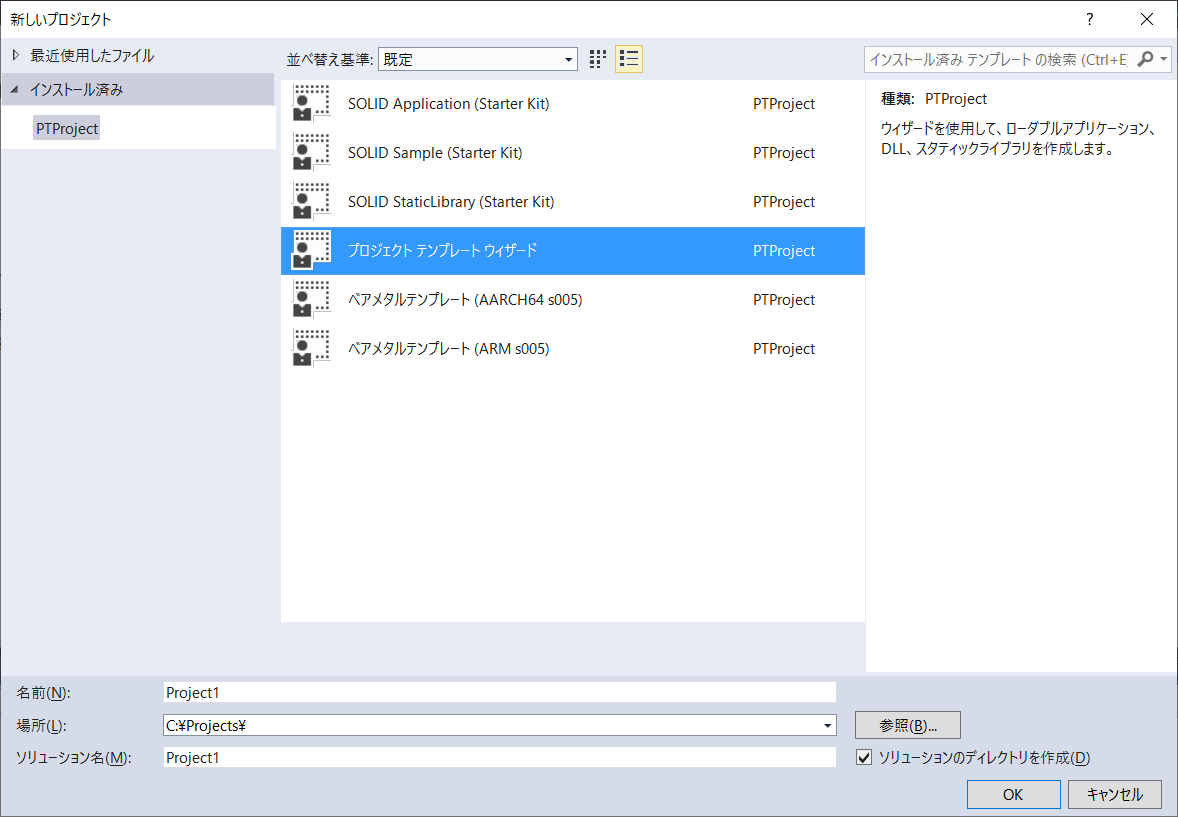Collapse the インストール済み node

click(x=15, y=89)
